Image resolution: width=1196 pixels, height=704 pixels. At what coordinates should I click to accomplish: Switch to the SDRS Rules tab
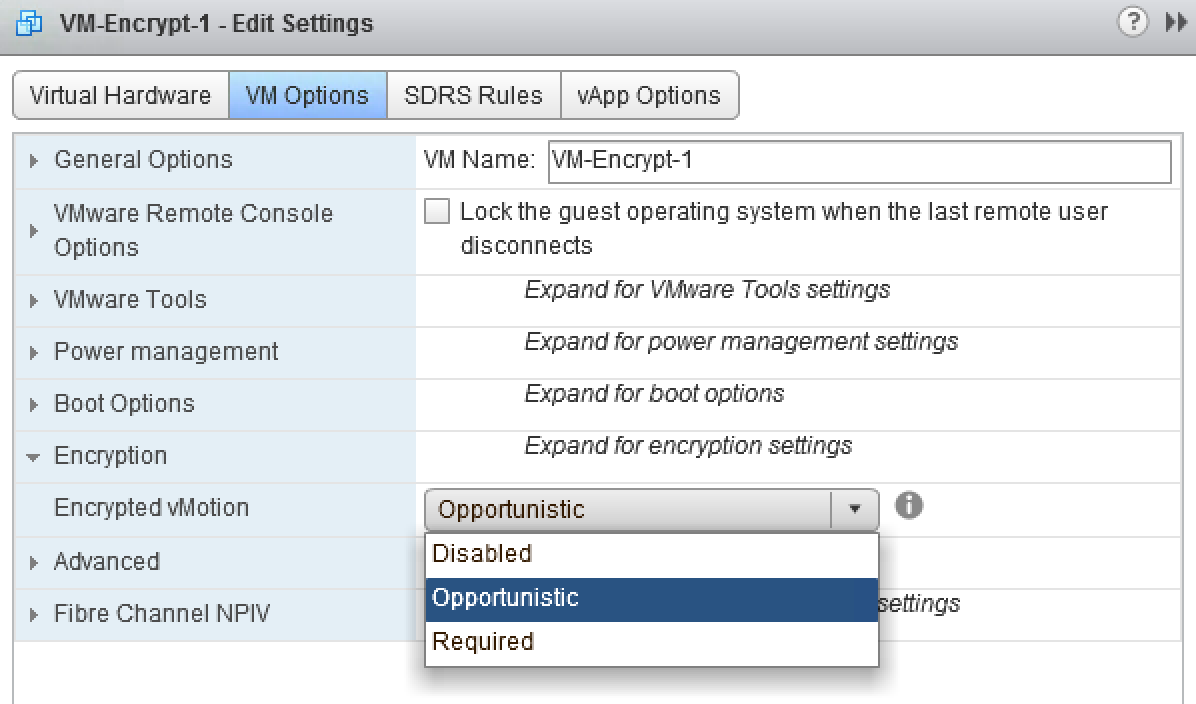pyautogui.click(x=473, y=96)
